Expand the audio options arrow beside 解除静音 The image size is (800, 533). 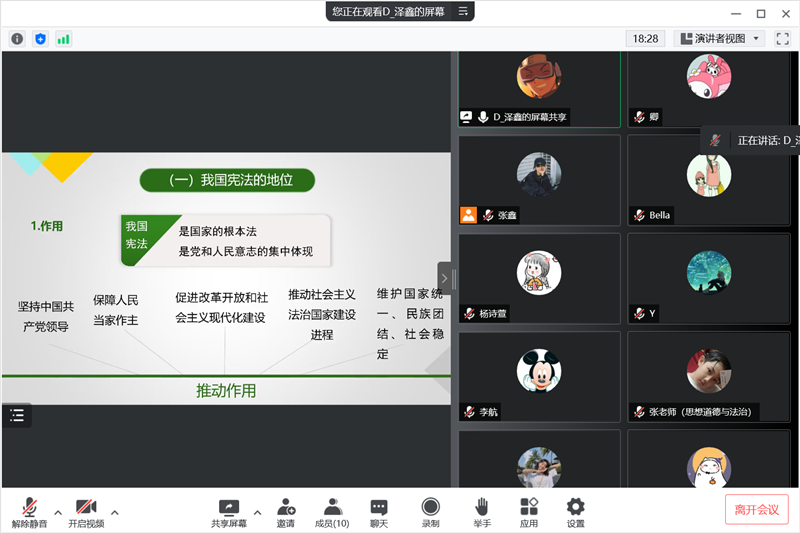[x=58, y=512]
